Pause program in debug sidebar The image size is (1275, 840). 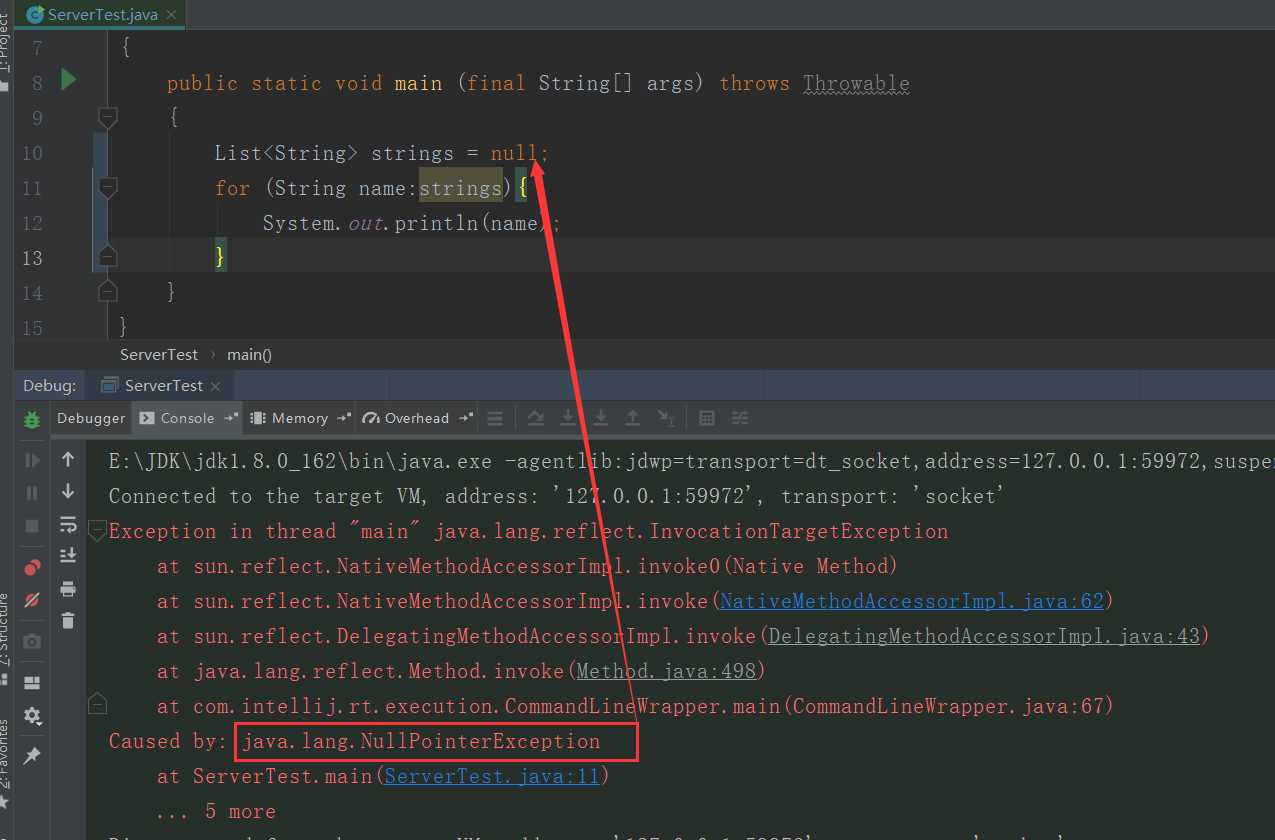point(32,492)
